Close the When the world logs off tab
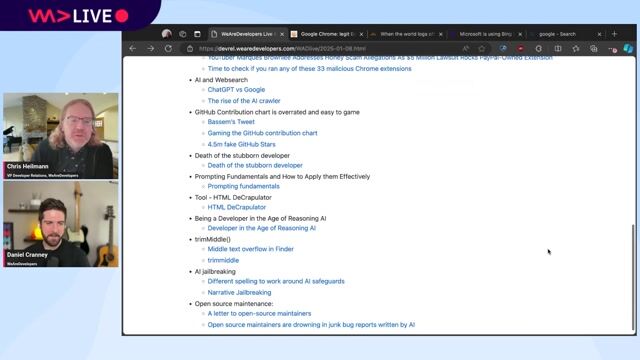This screenshot has height=360, width=640. point(441,34)
